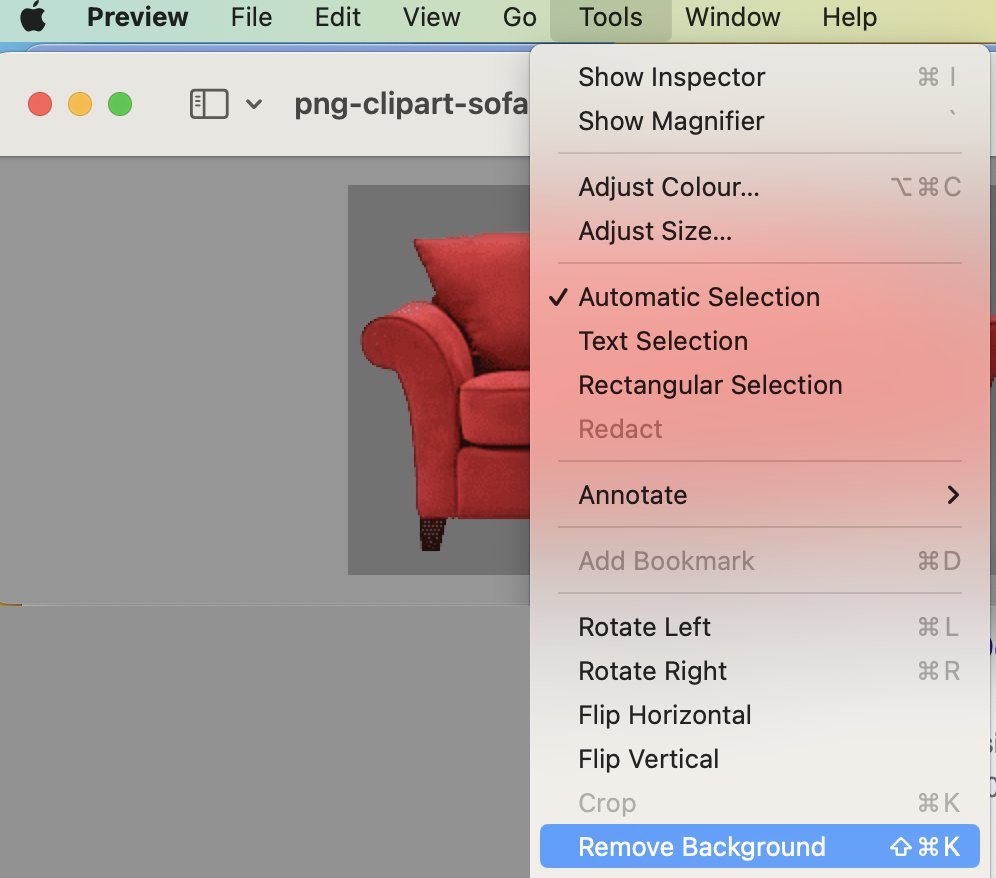Open the View menu
The height and width of the screenshot is (878, 996).
(x=431, y=17)
